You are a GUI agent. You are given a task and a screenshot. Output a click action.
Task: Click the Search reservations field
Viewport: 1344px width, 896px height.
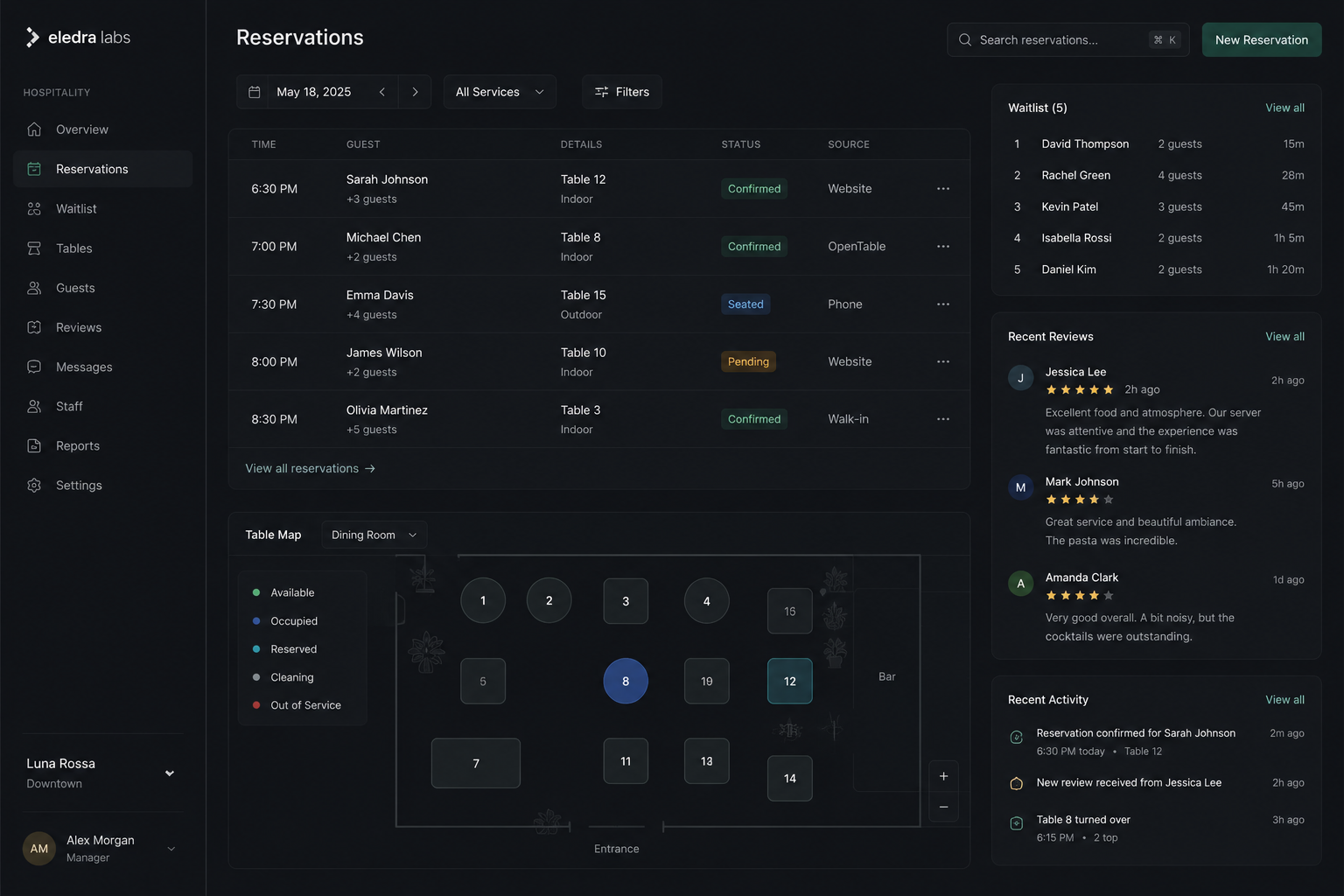tap(1067, 39)
